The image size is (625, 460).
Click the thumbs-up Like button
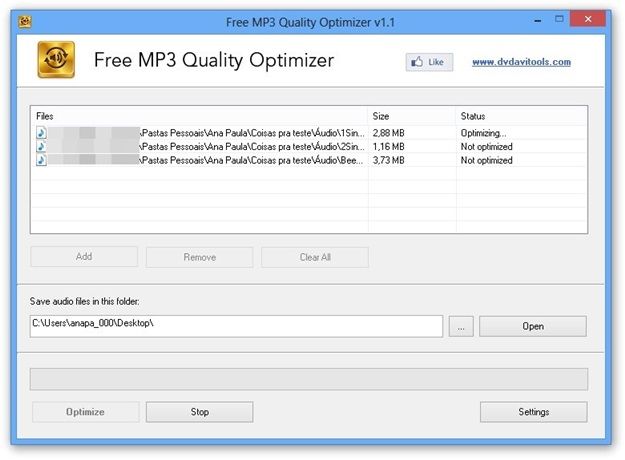pos(429,62)
